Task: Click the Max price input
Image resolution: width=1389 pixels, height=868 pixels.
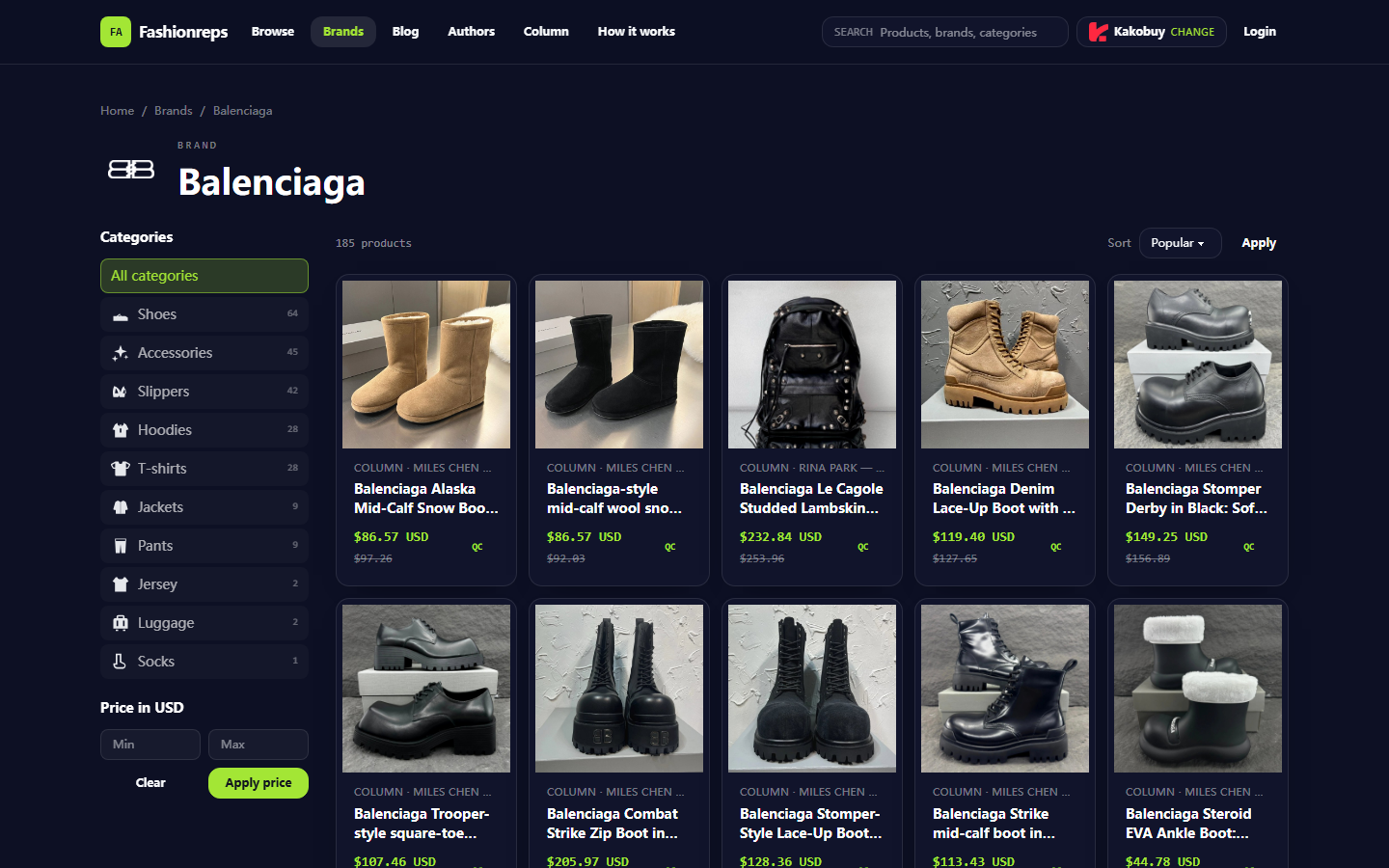Action: pos(259,745)
